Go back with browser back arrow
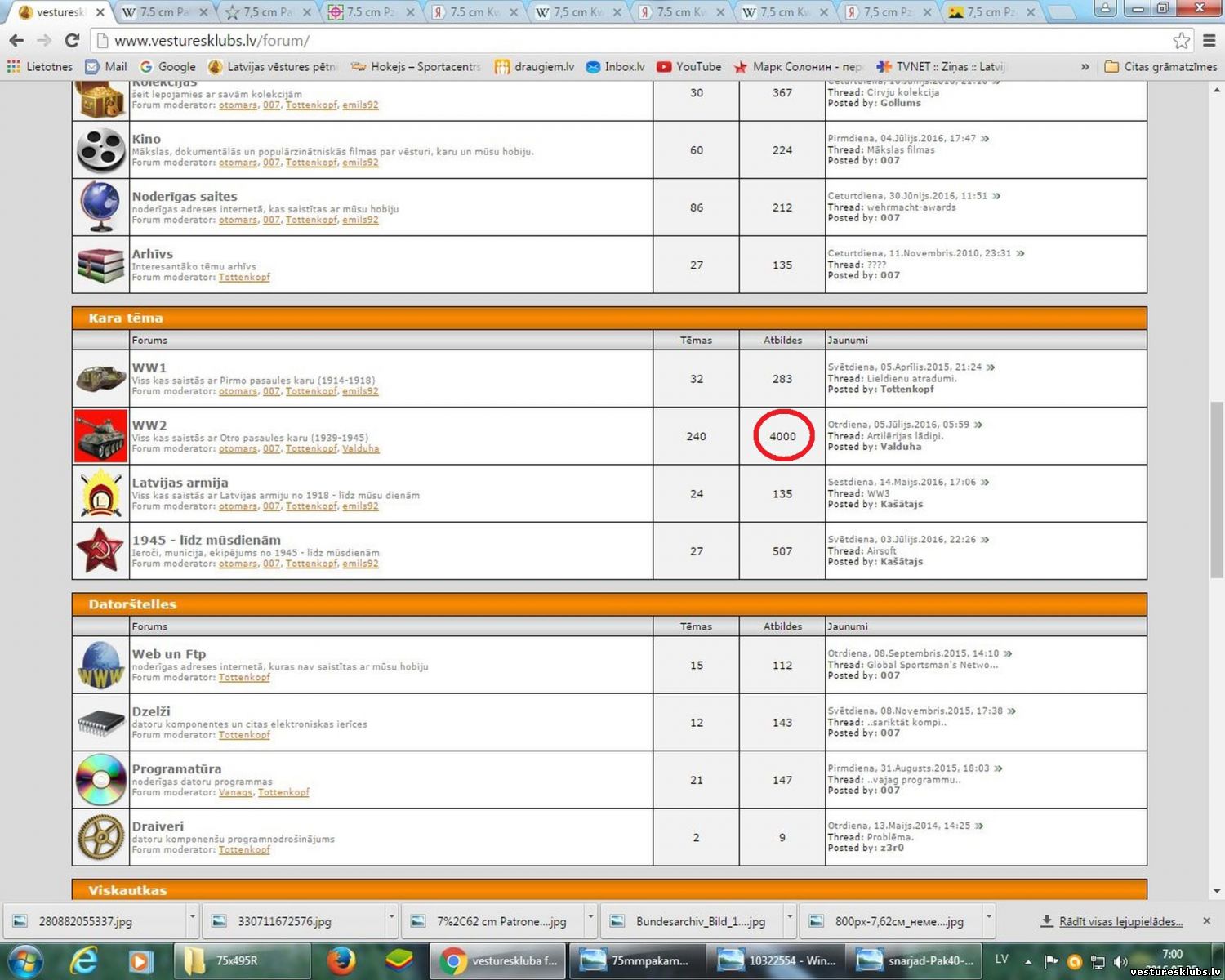Image resolution: width=1225 pixels, height=980 pixels. (x=16, y=40)
